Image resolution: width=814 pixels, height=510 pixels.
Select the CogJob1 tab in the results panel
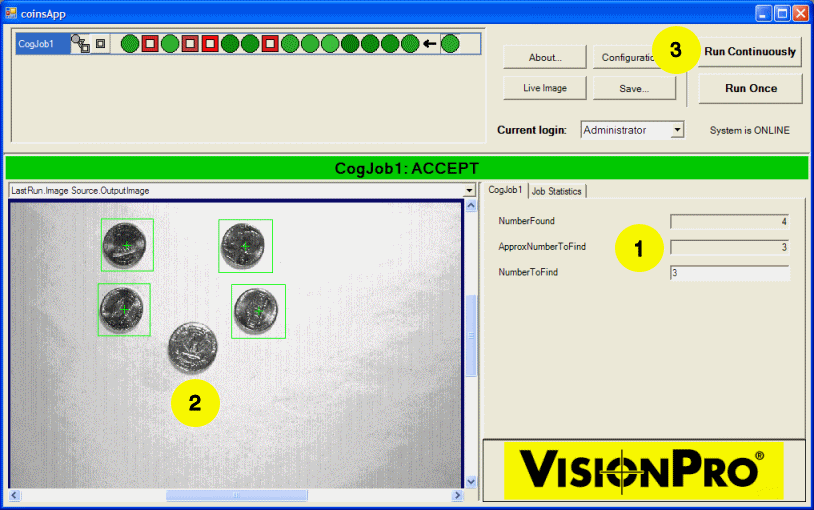click(505, 190)
